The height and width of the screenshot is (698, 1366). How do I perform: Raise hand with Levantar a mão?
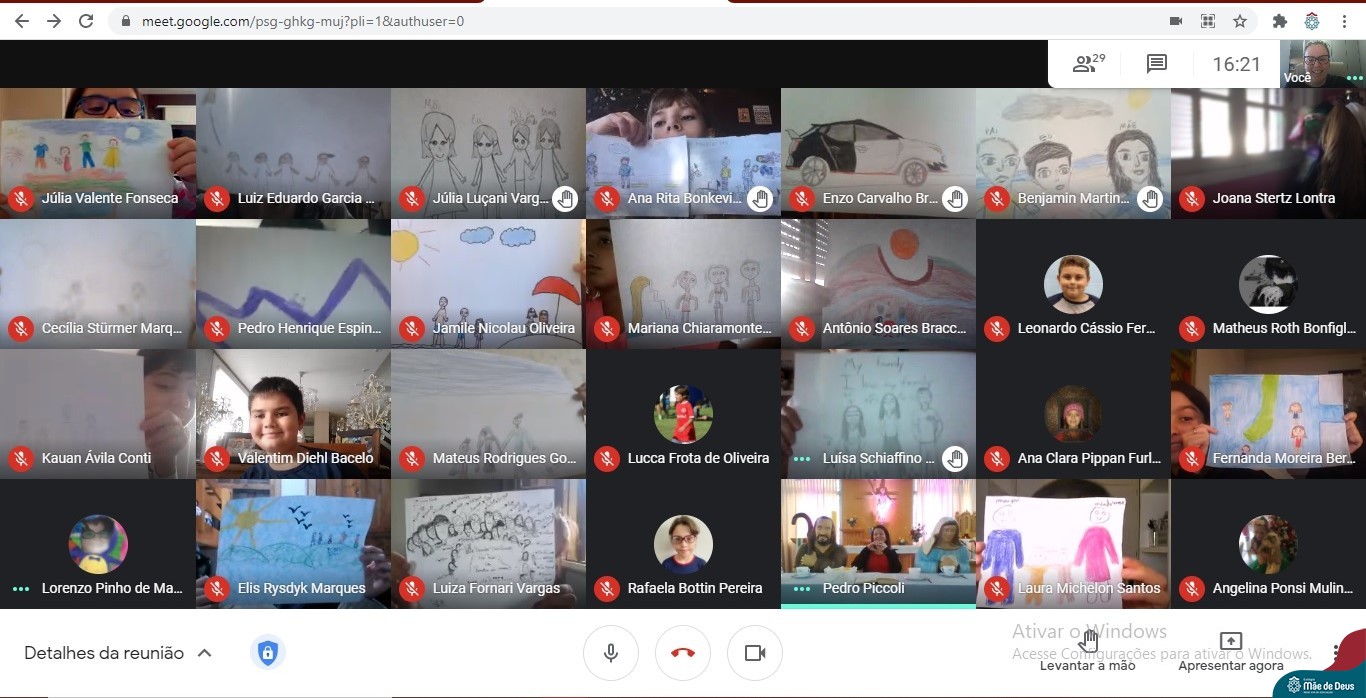[x=1088, y=651]
